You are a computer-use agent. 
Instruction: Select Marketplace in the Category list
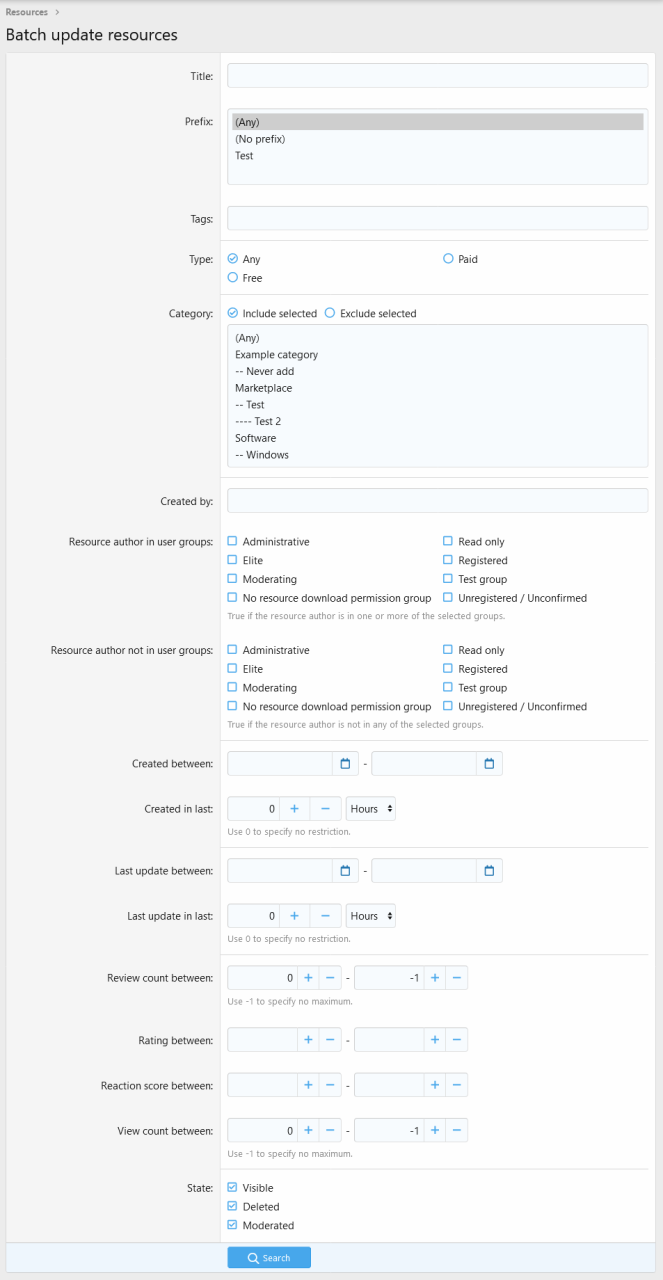(x=264, y=388)
